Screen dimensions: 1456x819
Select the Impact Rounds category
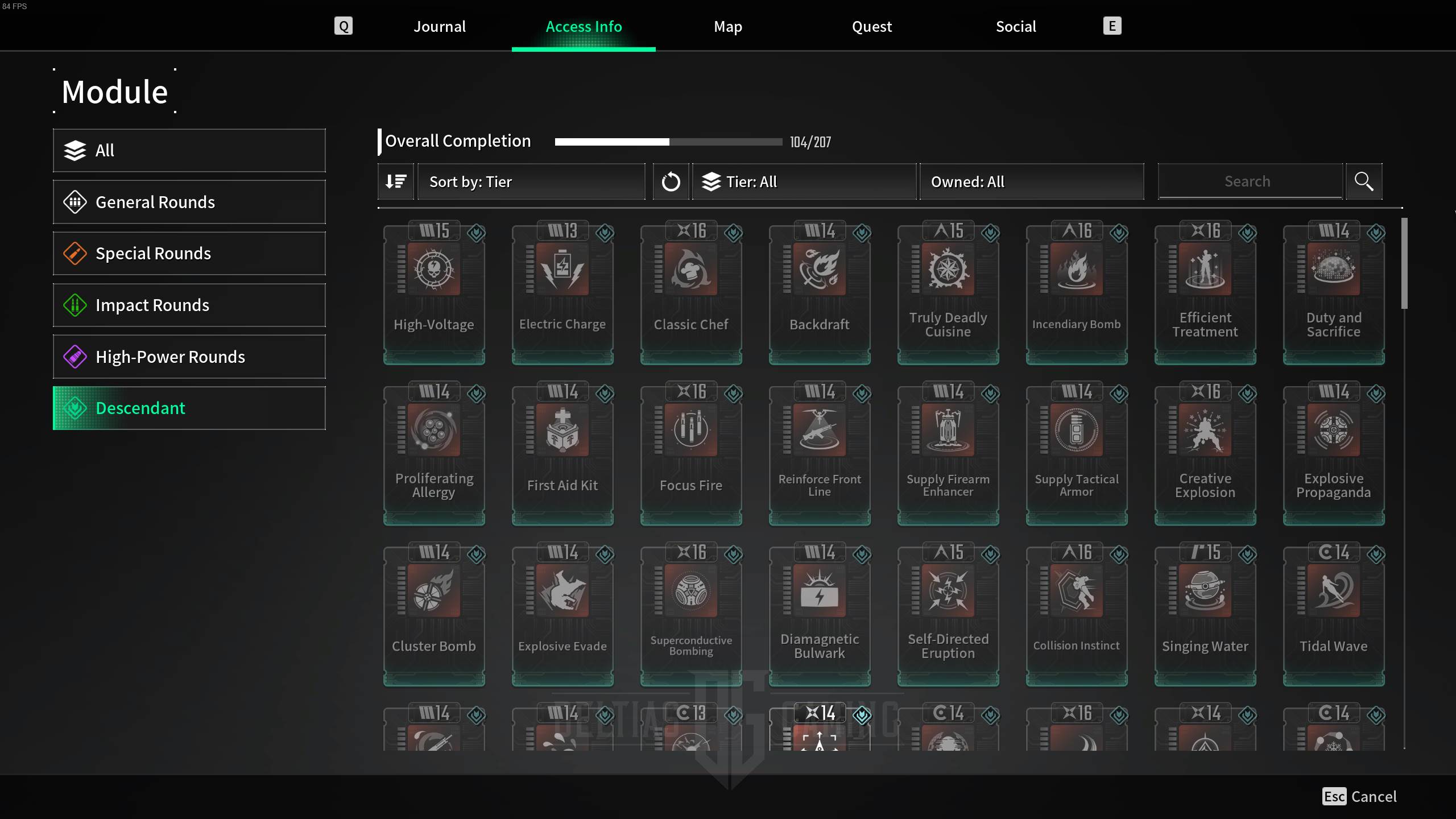[189, 305]
